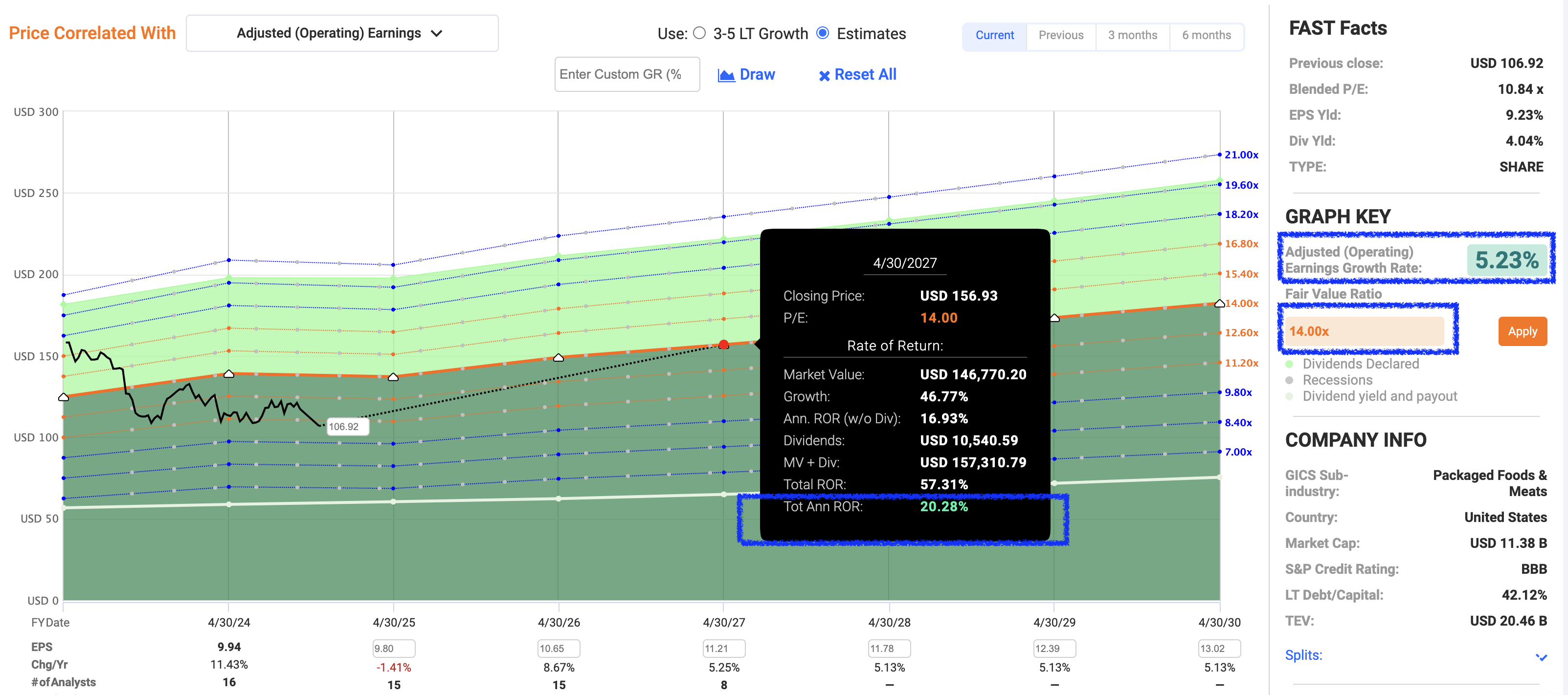This screenshot has width=1568, height=695.
Task: Click the white triangle marker at 4/30/26
Action: click(558, 358)
